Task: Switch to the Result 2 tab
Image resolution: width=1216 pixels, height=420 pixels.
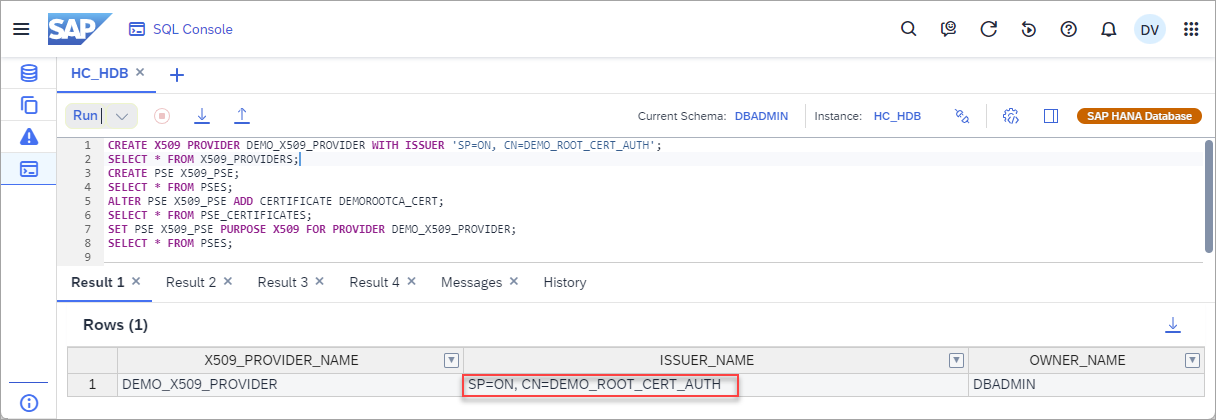Action: pos(190,282)
